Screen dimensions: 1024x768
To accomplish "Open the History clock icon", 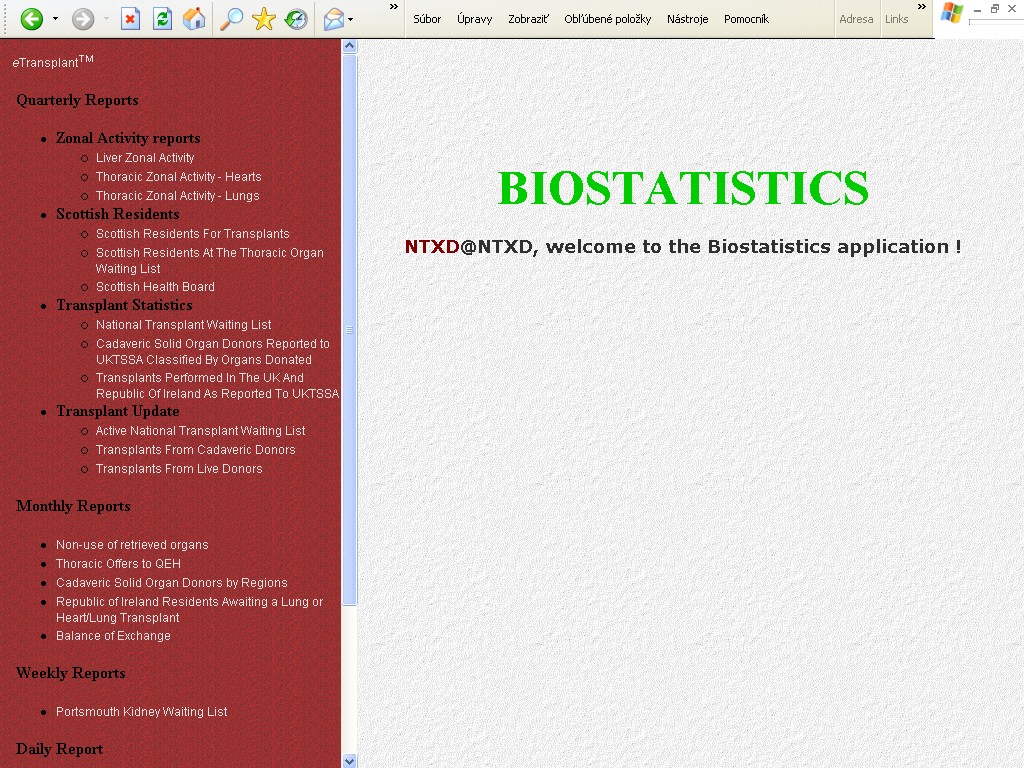I will click(x=296, y=19).
